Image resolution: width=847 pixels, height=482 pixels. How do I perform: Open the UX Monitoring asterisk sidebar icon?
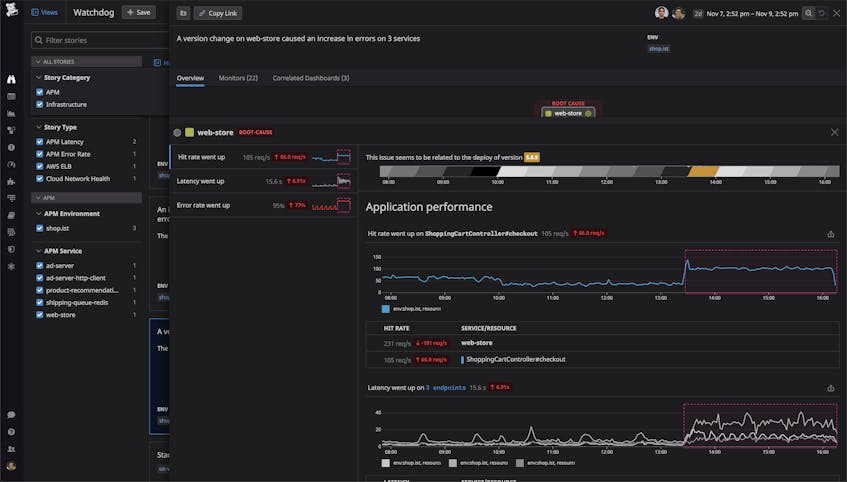(11, 266)
